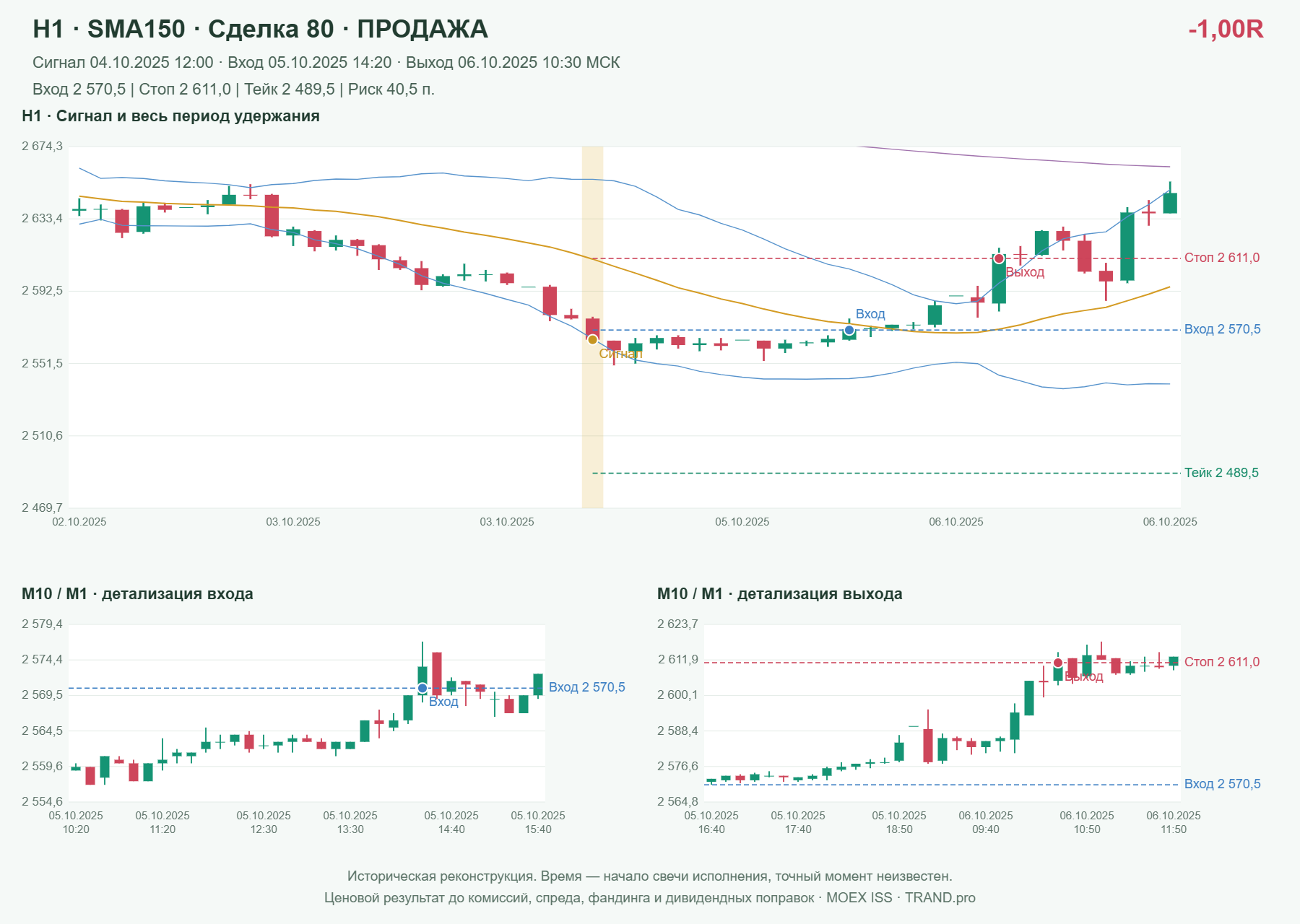Click the 'Вход 2 570,5' label on H1 chart
Screen dimensions: 1300x924
(1223, 329)
